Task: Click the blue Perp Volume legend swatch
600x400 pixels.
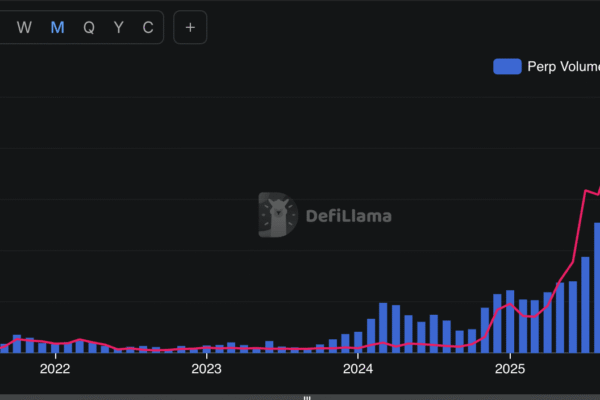Action: pyautogui.click(x=507, y=66)
